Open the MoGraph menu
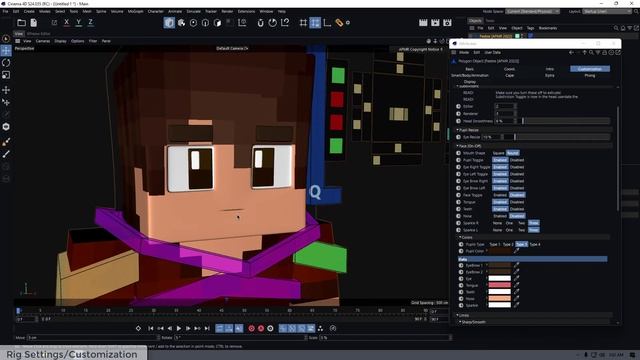This screenshot has width=640, height=360. (136, 11)
